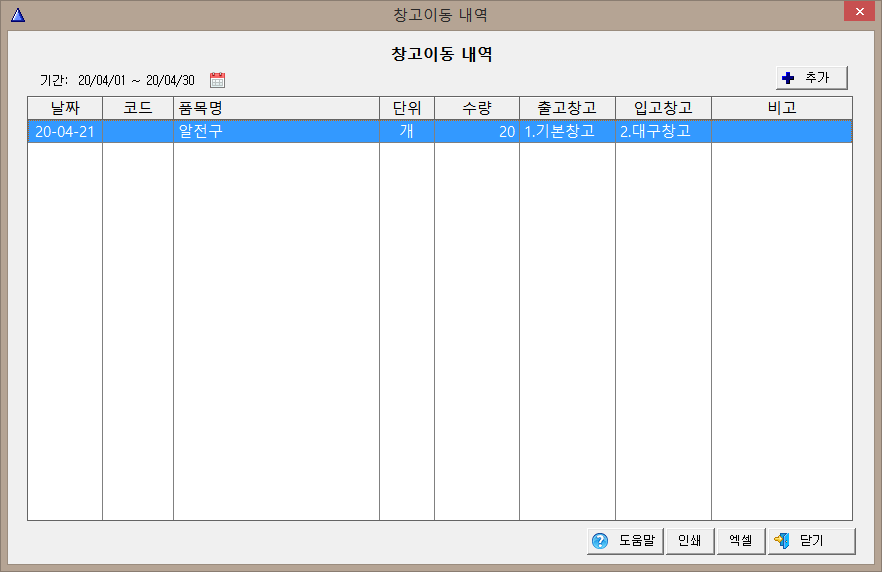Click the 닫기 close button

pyautogui.click(x=811, y=541)
